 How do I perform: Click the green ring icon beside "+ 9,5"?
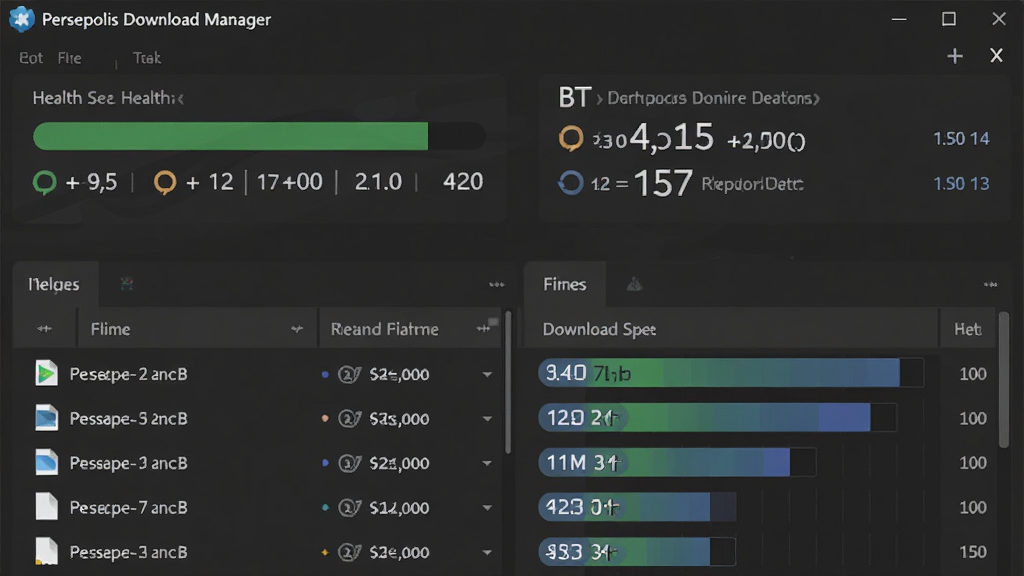[x=44, y=183]
